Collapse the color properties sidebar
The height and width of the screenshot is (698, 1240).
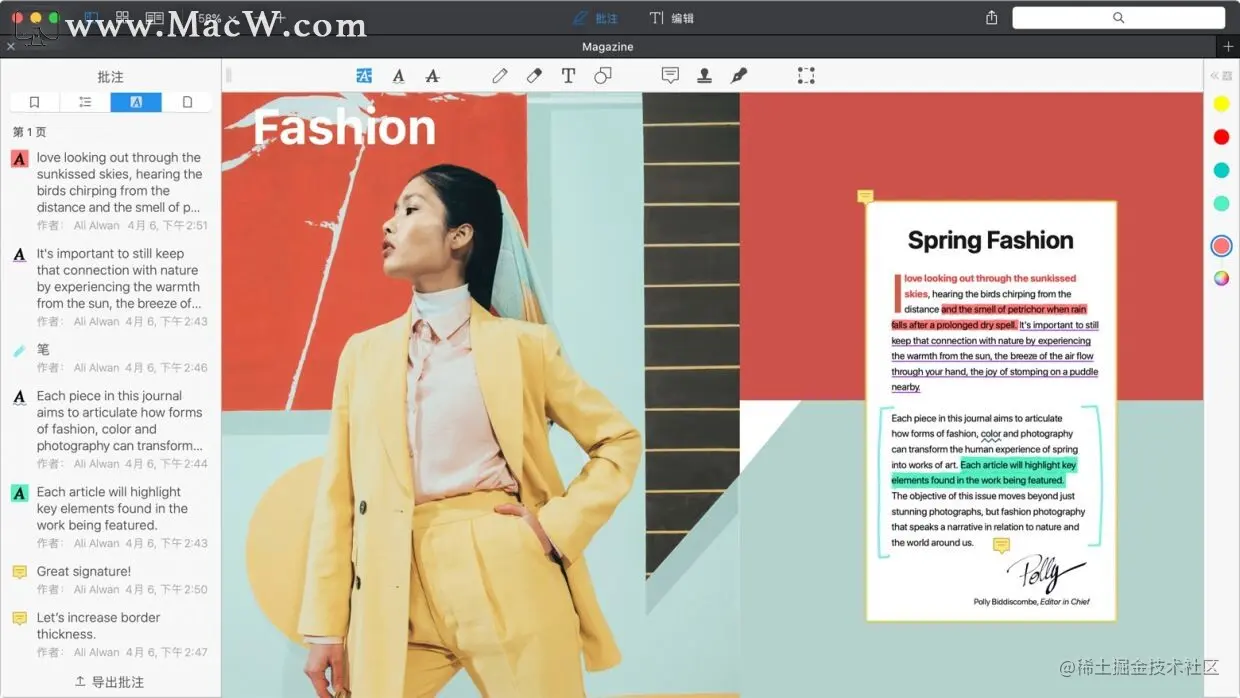click(x=1215, y=76)
